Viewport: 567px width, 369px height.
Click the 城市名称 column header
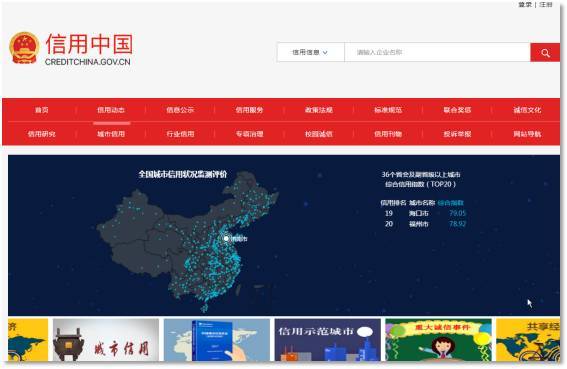point(422,203)
